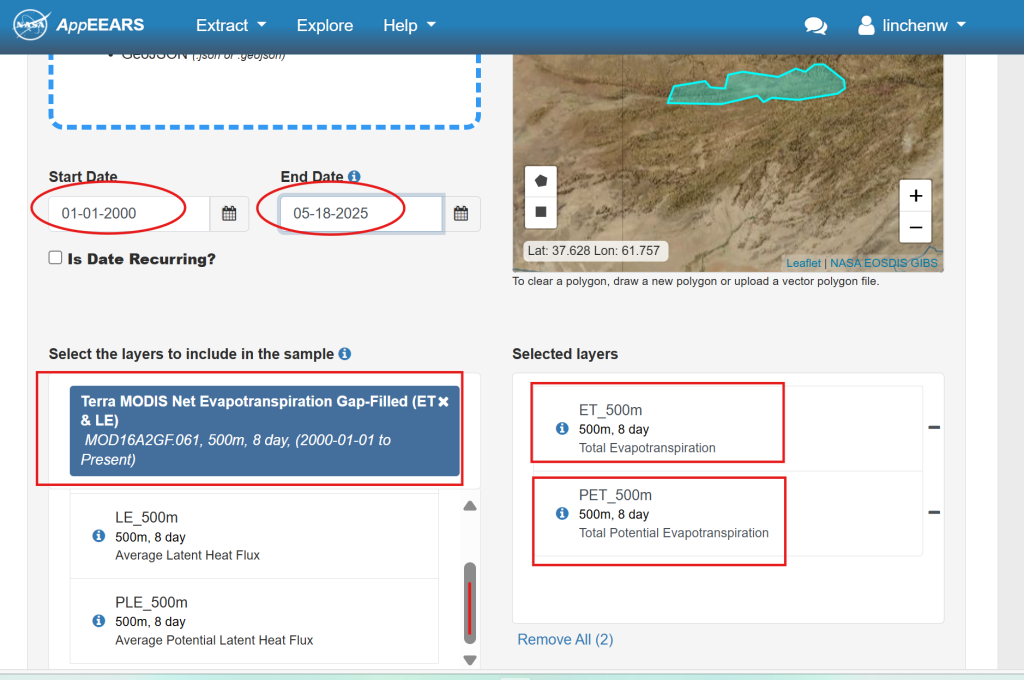The height and width of the screenshot is (680, 1024).
Task: Click the PET_500m selected layer name
Action: click(x=615, y=494)
